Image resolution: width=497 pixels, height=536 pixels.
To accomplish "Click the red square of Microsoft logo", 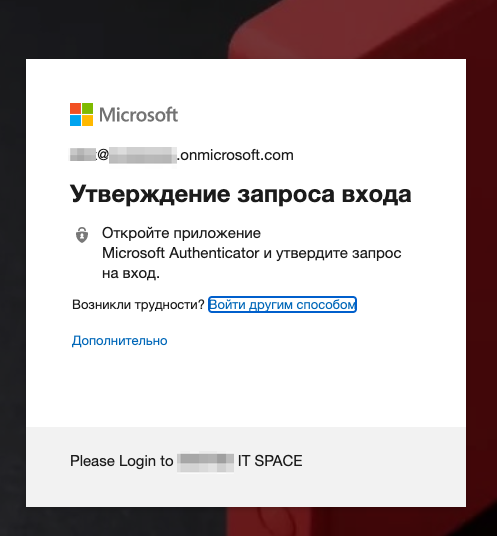I will click(x=75, y=109).
